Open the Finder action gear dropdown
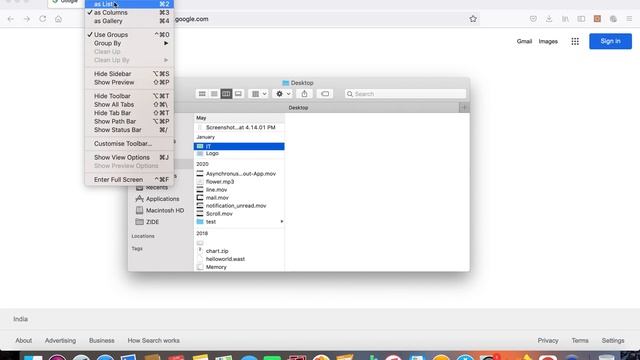The height and width of the screenshot is (360, 640). (282, 94)
